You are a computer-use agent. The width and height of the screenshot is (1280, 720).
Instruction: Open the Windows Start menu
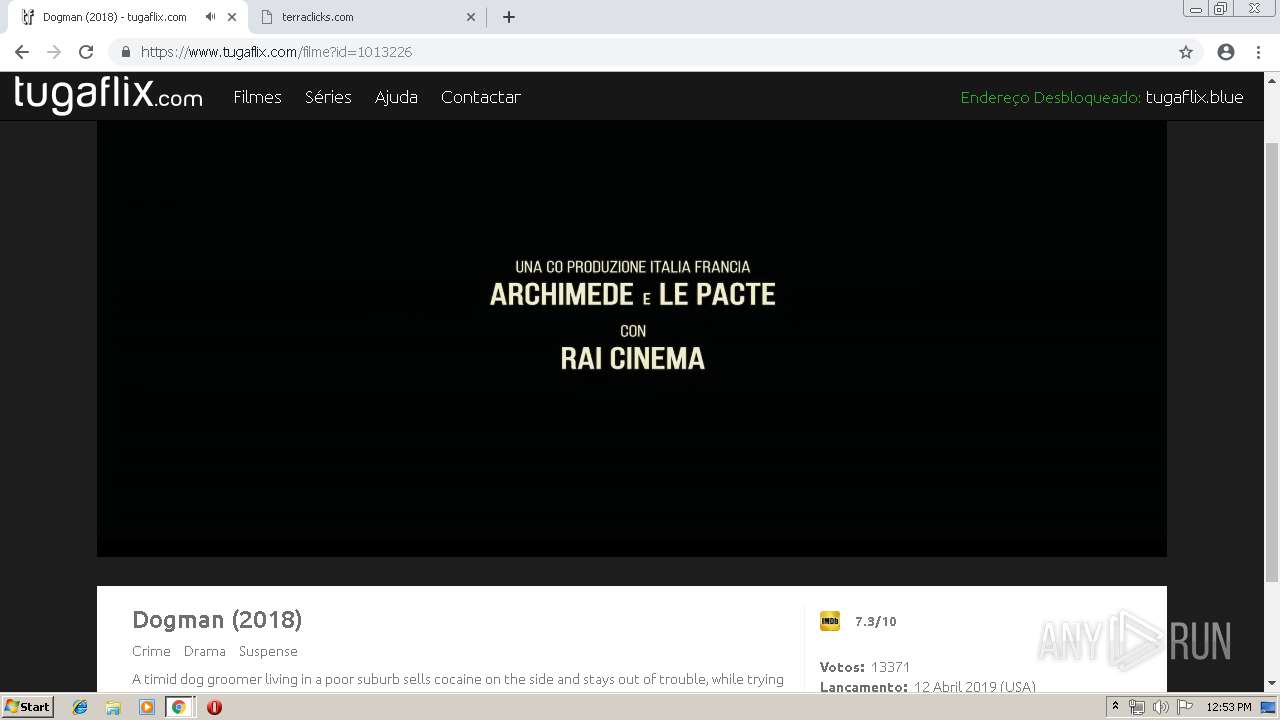(x=28, y=707)
